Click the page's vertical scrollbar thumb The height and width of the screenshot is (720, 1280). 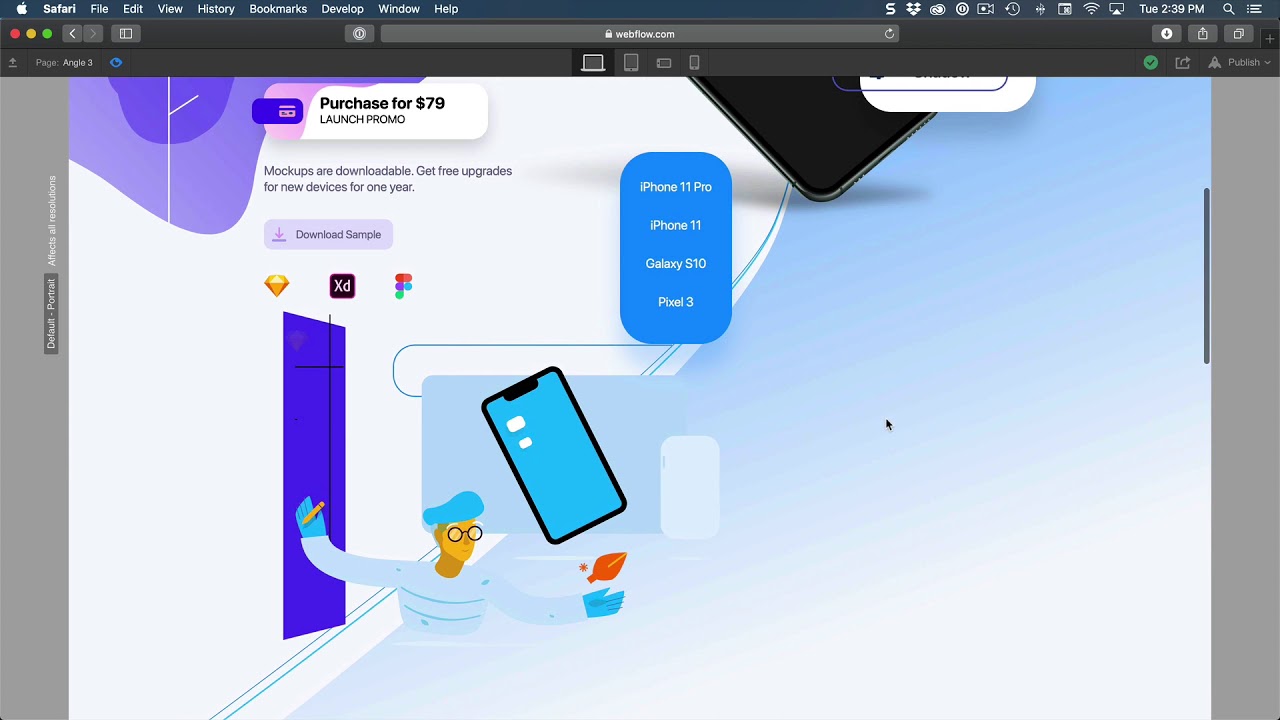(1207, 276)
